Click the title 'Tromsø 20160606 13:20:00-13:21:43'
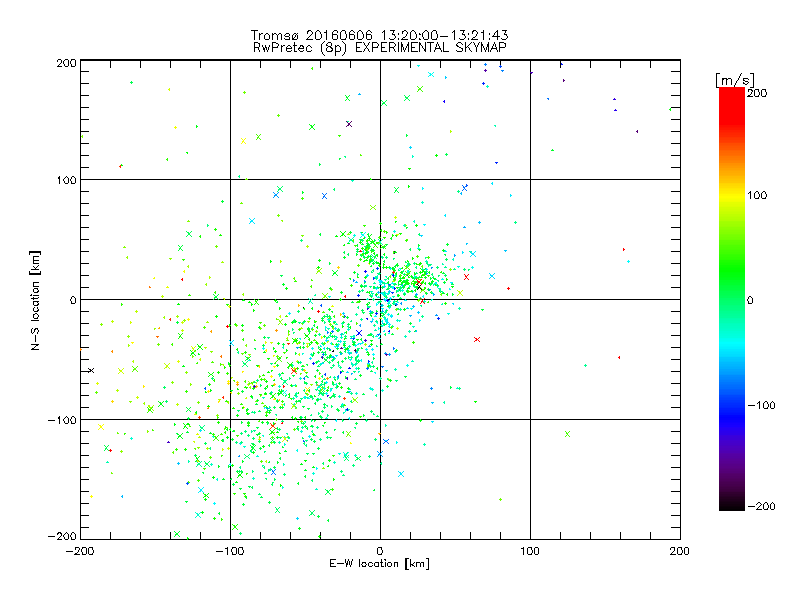The width and height of the screenshot is (800, 600). (x=379, y=35)
